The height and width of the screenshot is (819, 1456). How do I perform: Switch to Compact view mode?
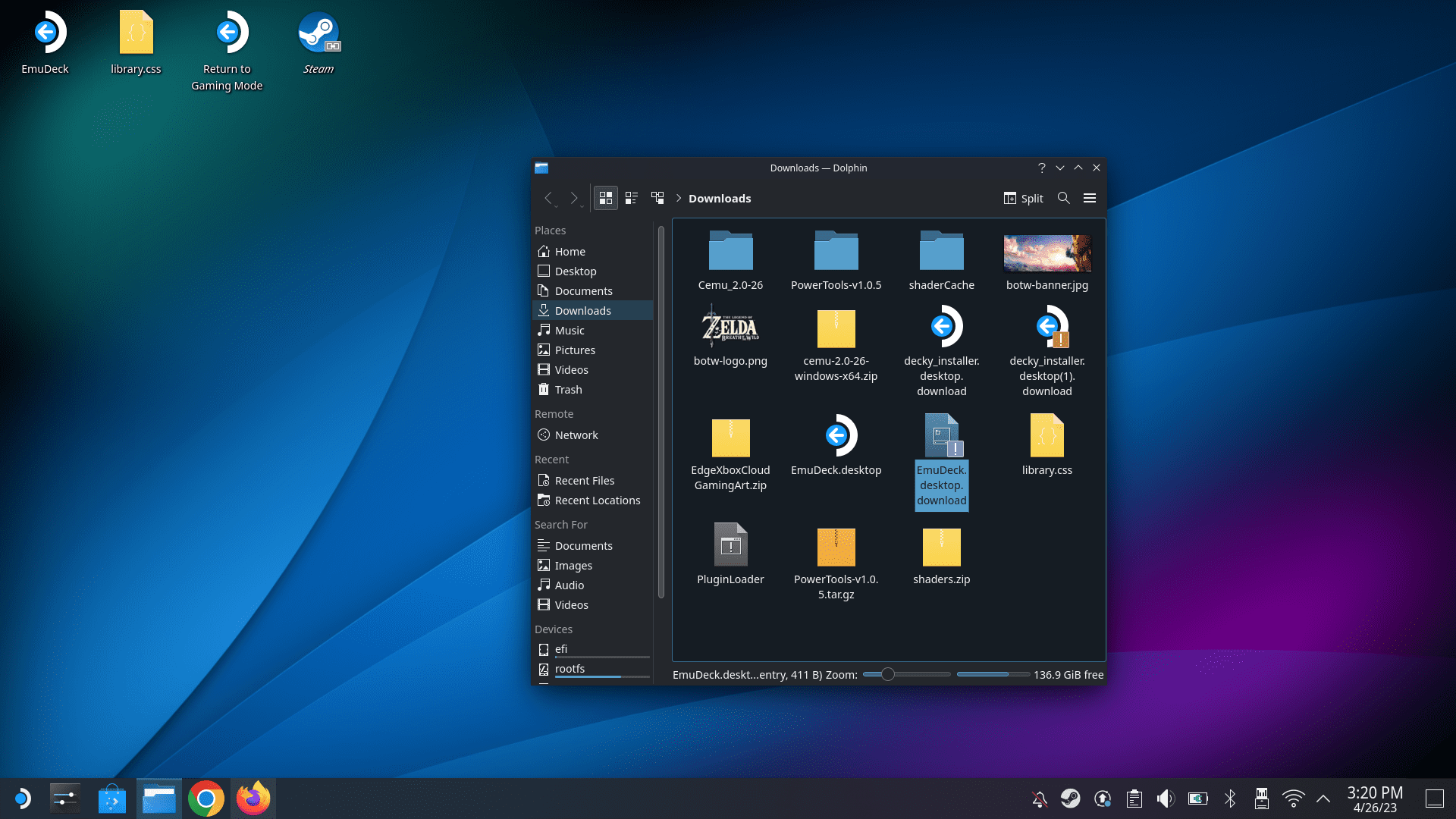click(x=631, y=198)
